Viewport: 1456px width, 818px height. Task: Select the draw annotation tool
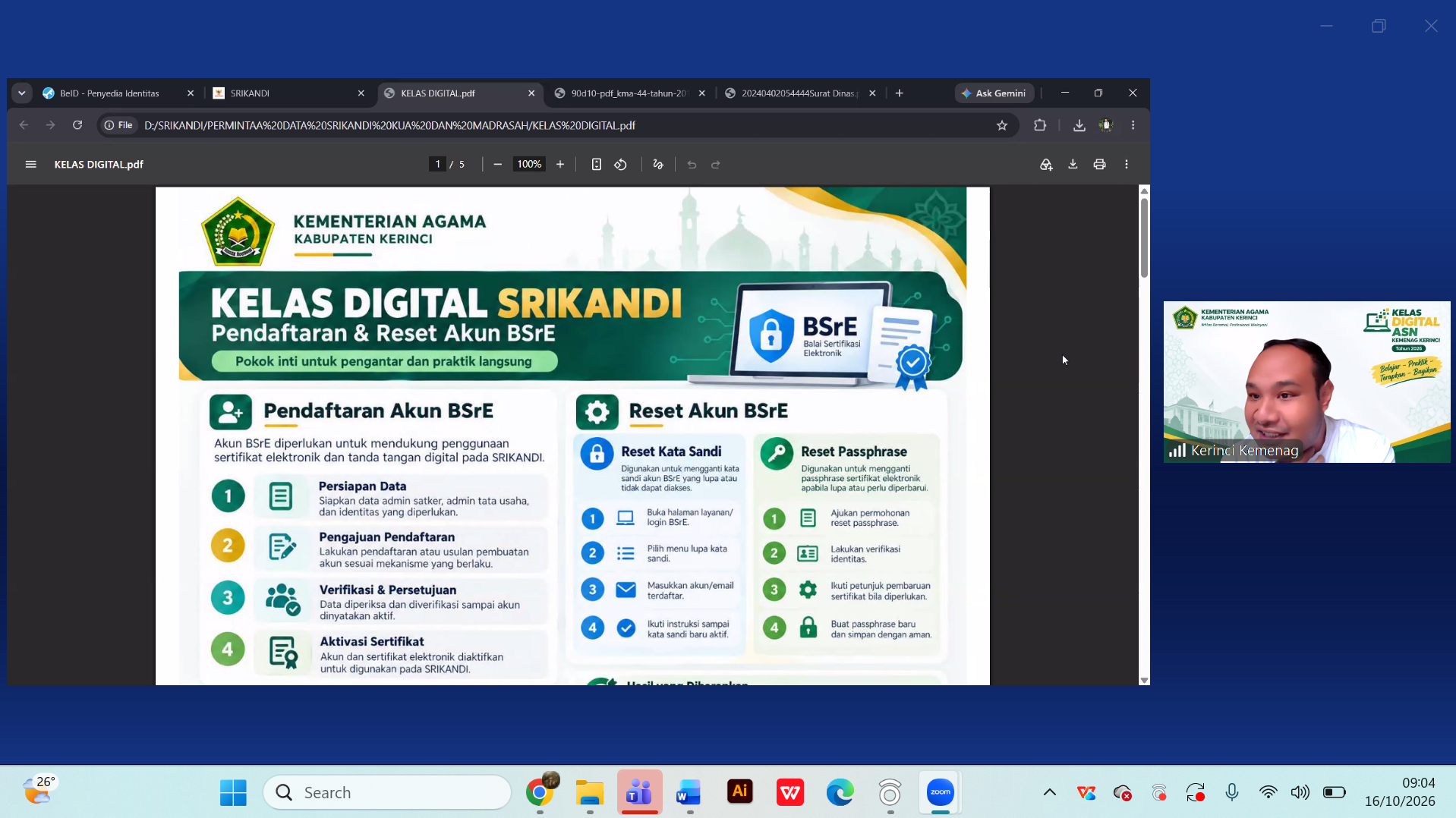(658, 164)
